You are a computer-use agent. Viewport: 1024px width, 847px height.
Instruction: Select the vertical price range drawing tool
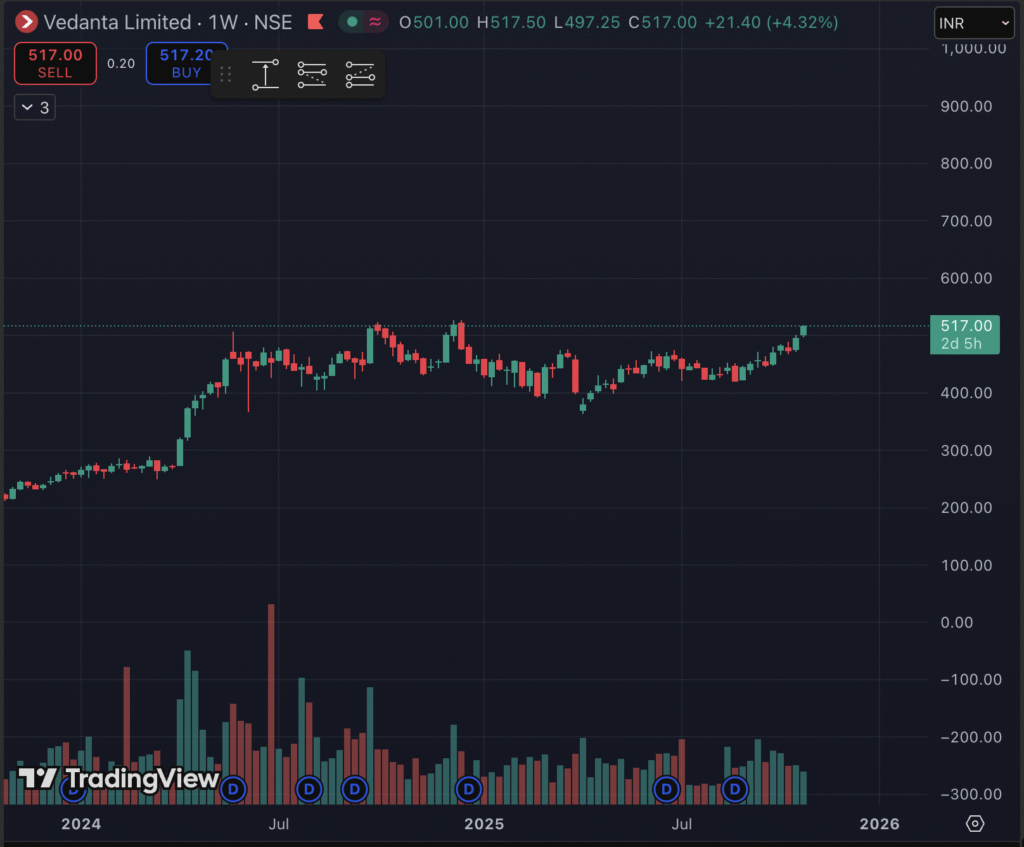coord(265,75)
